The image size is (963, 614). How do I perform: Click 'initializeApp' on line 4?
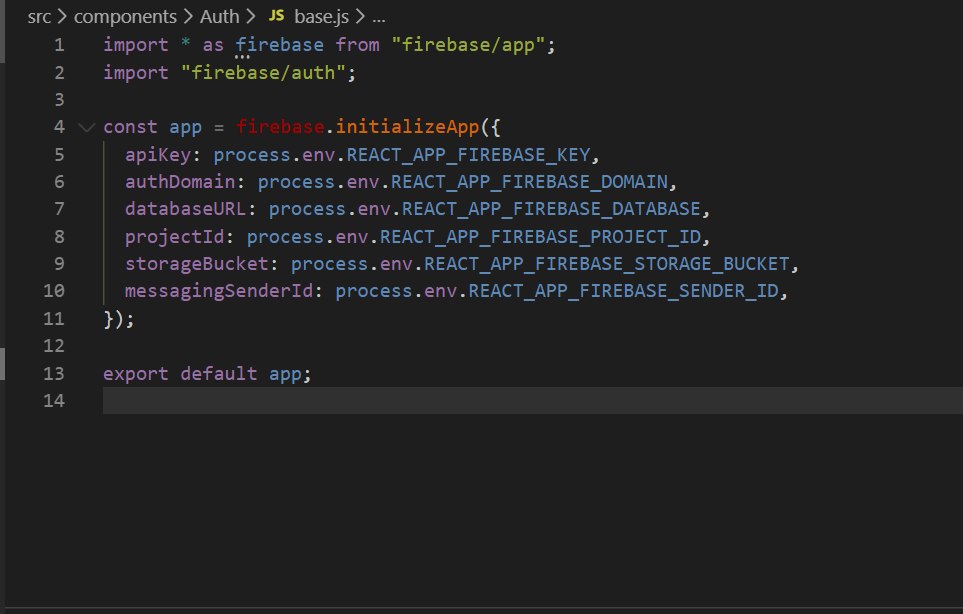(x=407, y=127)
